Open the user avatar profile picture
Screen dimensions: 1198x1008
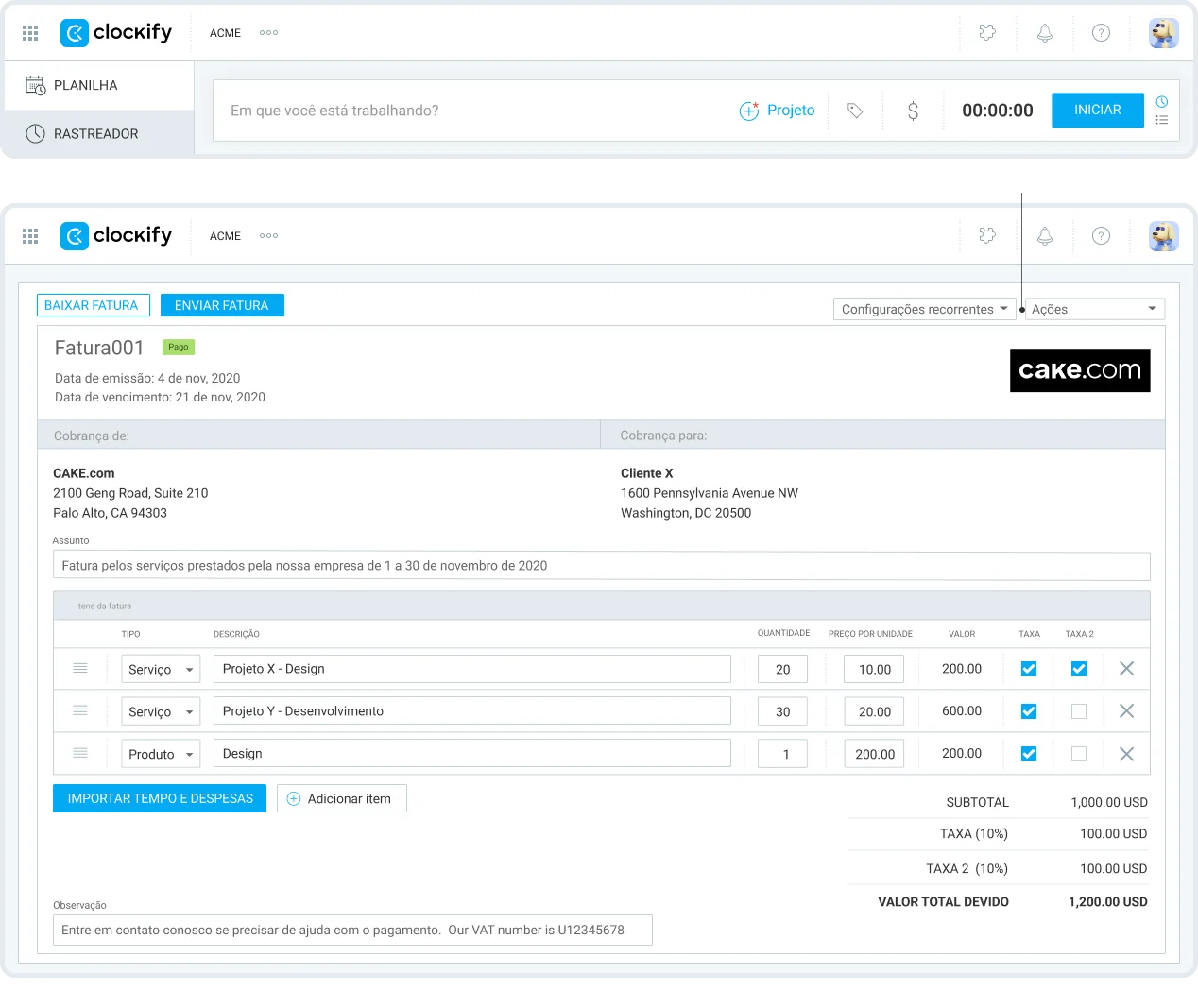pyautogui.click(x=1164, y=32)
